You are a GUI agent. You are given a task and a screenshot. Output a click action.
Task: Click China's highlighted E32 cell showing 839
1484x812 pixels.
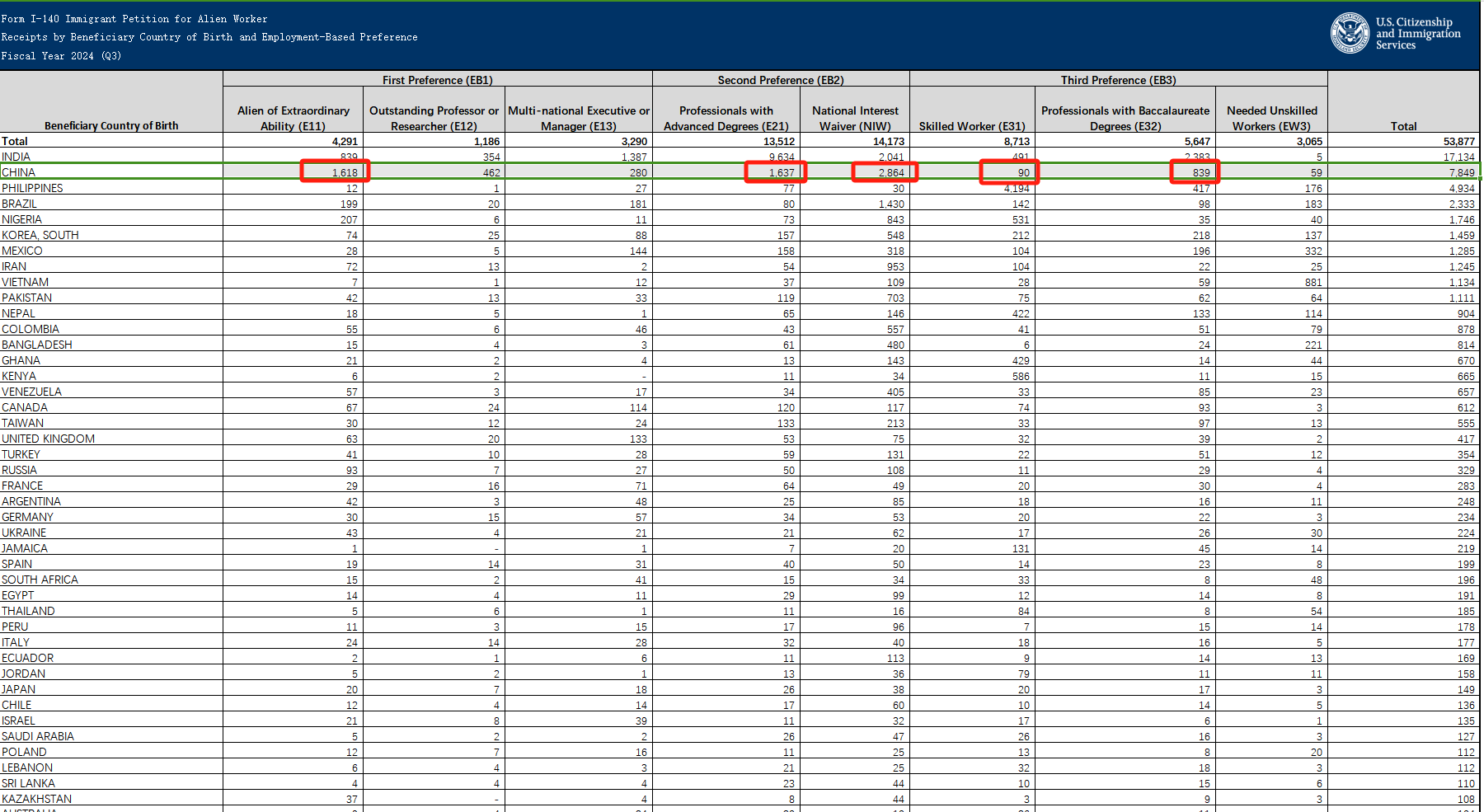(1195, 171)
